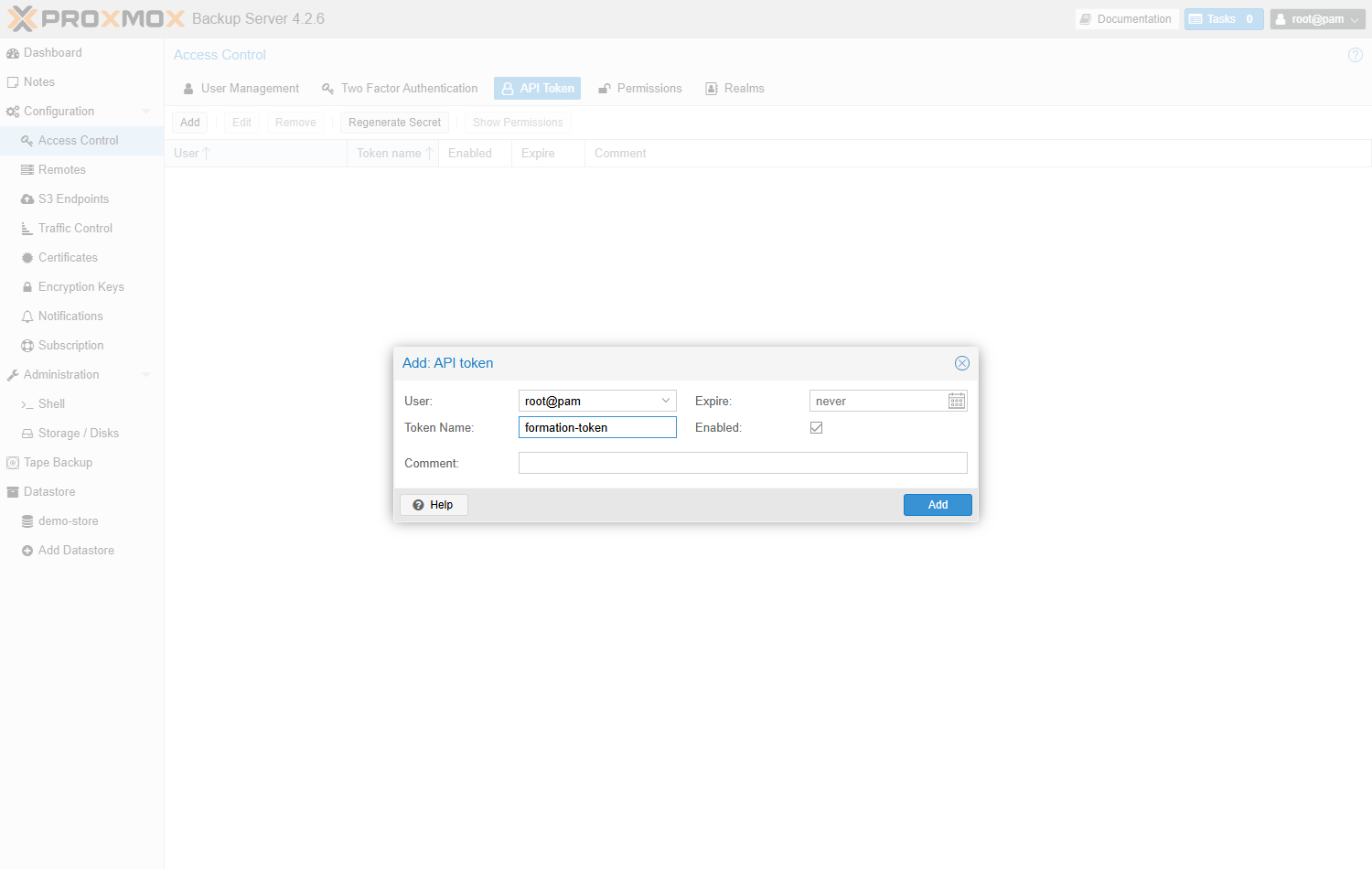Collapse the Configuration section
1372x869 pixels.
click(146, 112)
